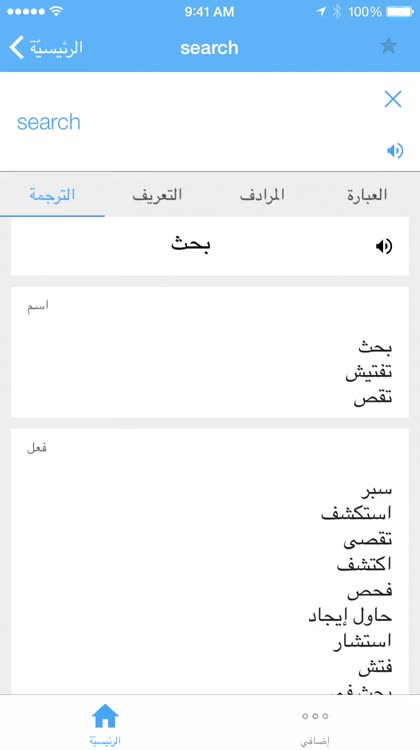
Task: Select noun translation تفتيش
Action: point(369,373)
